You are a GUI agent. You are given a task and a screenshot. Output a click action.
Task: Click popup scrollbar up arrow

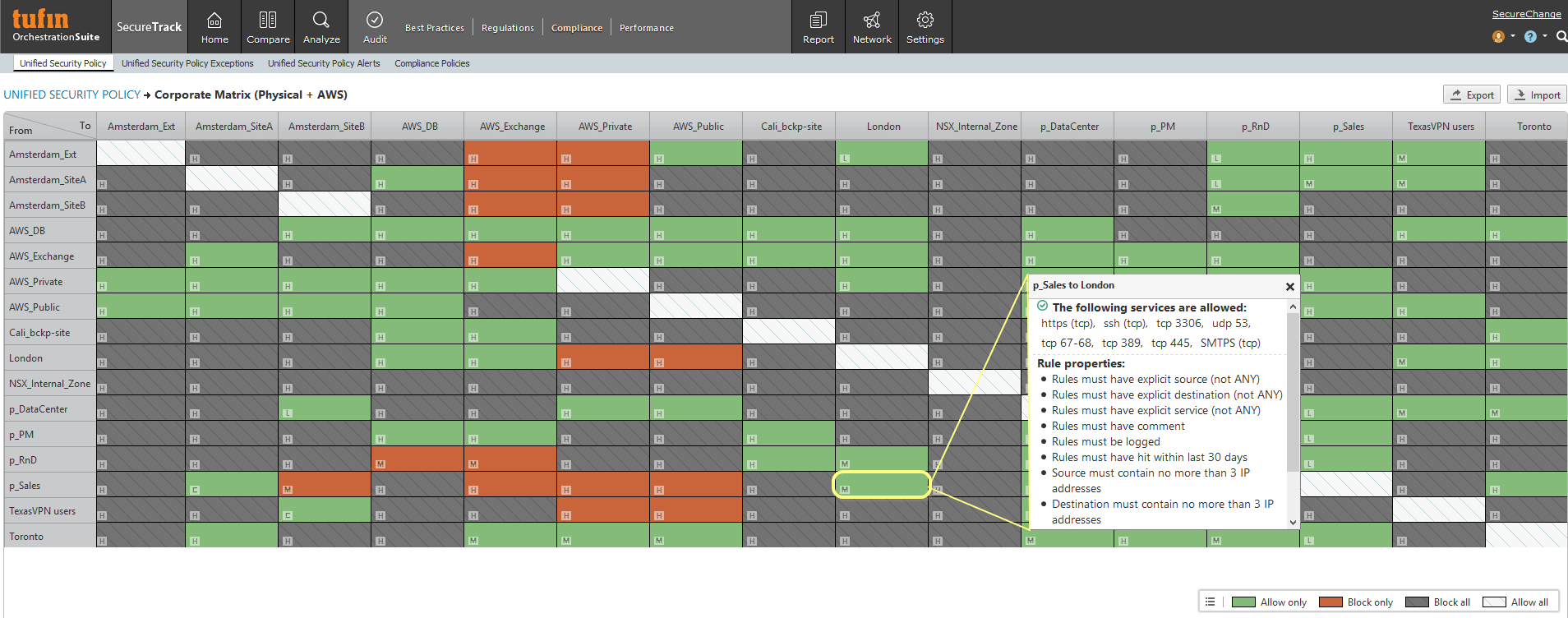pos(1294,307)
